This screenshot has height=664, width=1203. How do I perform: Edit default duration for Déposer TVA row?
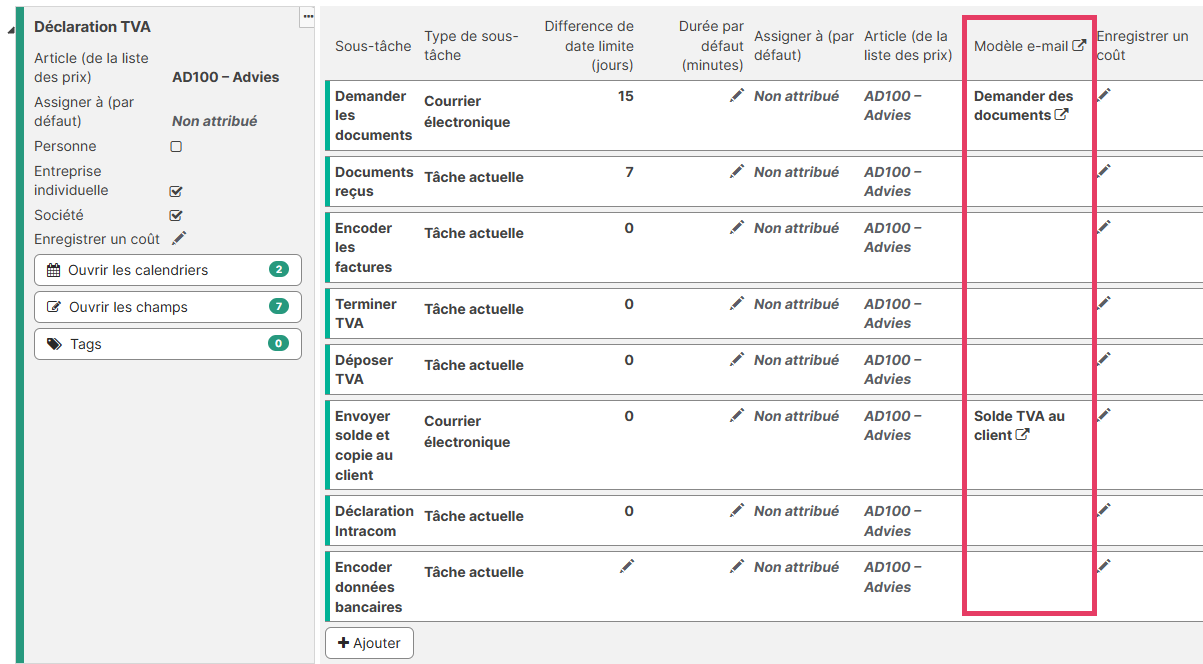pos(737,359)
